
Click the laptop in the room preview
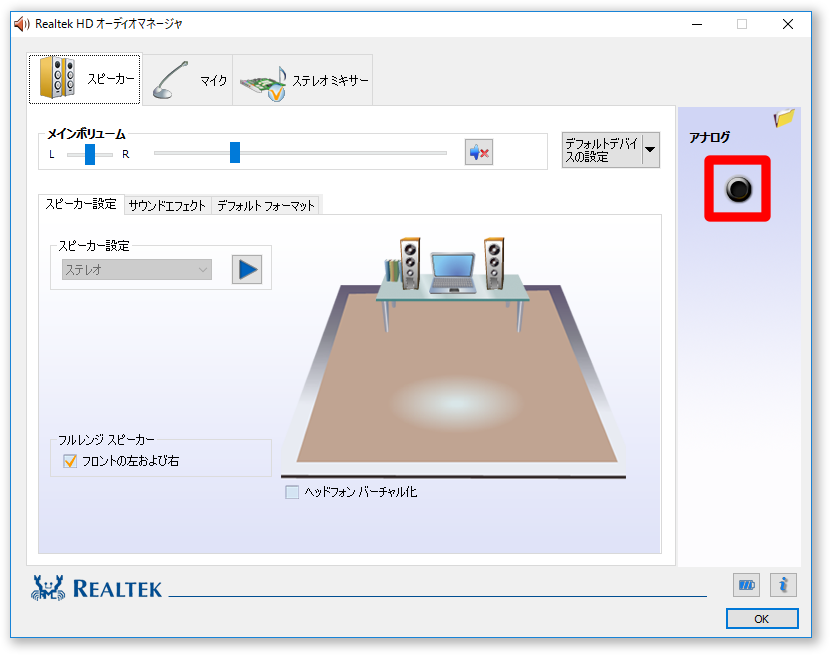tap(453, 273)
